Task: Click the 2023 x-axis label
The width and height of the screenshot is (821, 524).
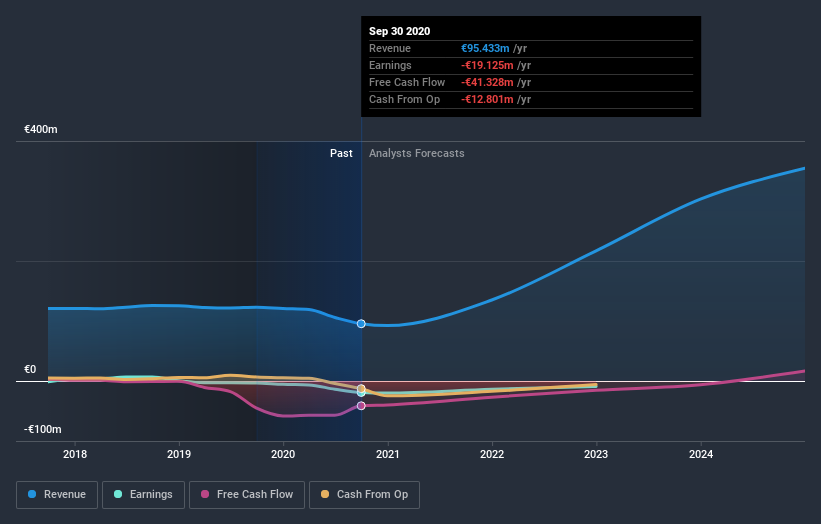Action: click(596, 454)
